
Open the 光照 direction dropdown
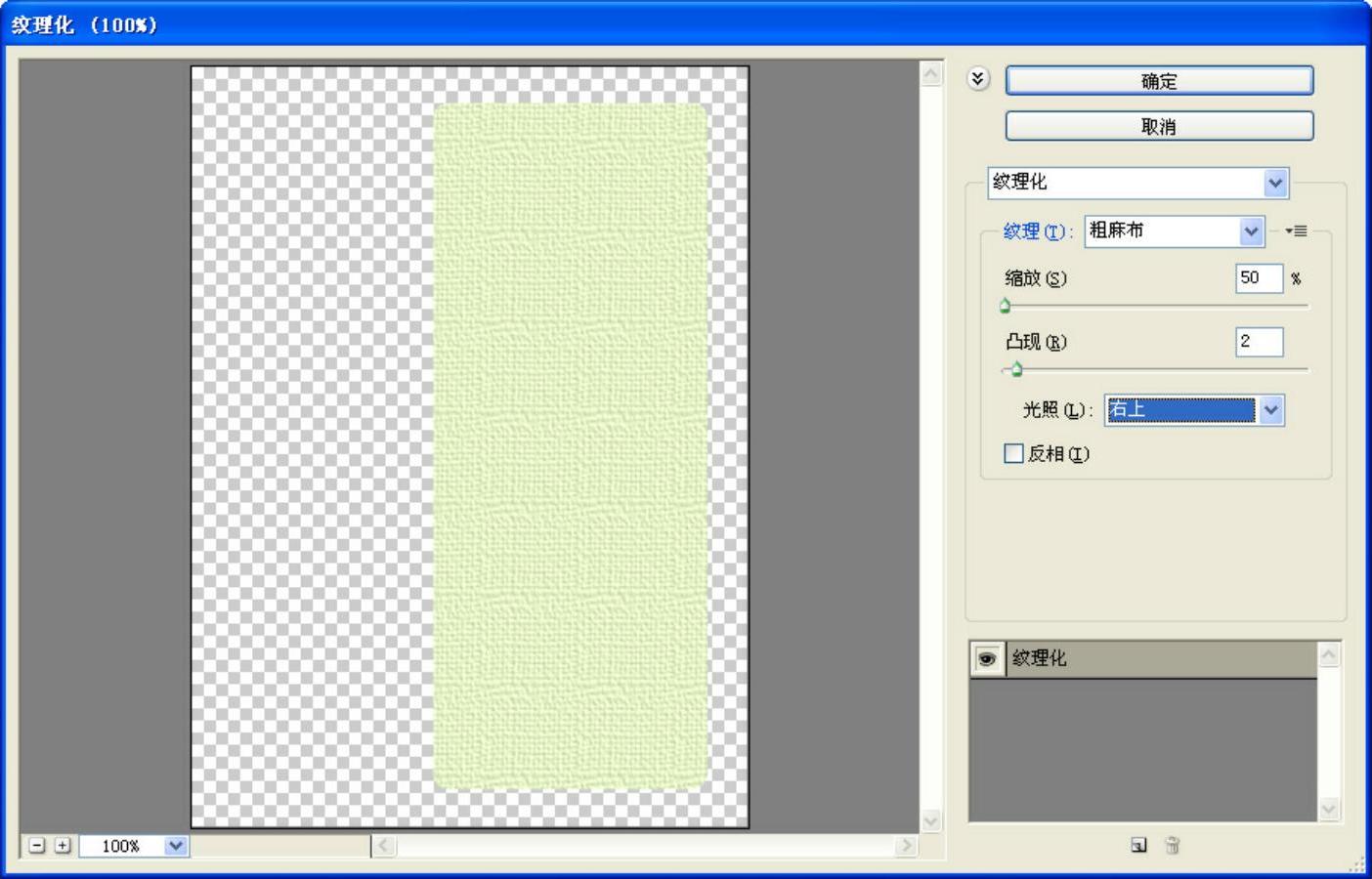coord(1270,410)
